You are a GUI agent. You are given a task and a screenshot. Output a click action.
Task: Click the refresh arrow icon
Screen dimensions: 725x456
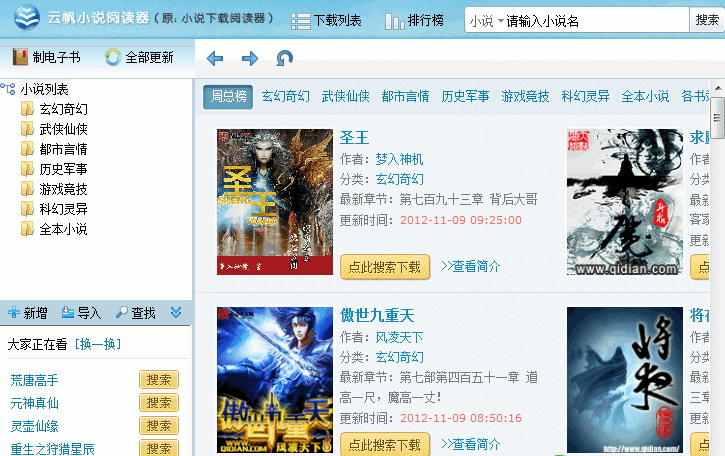(285, 59)
